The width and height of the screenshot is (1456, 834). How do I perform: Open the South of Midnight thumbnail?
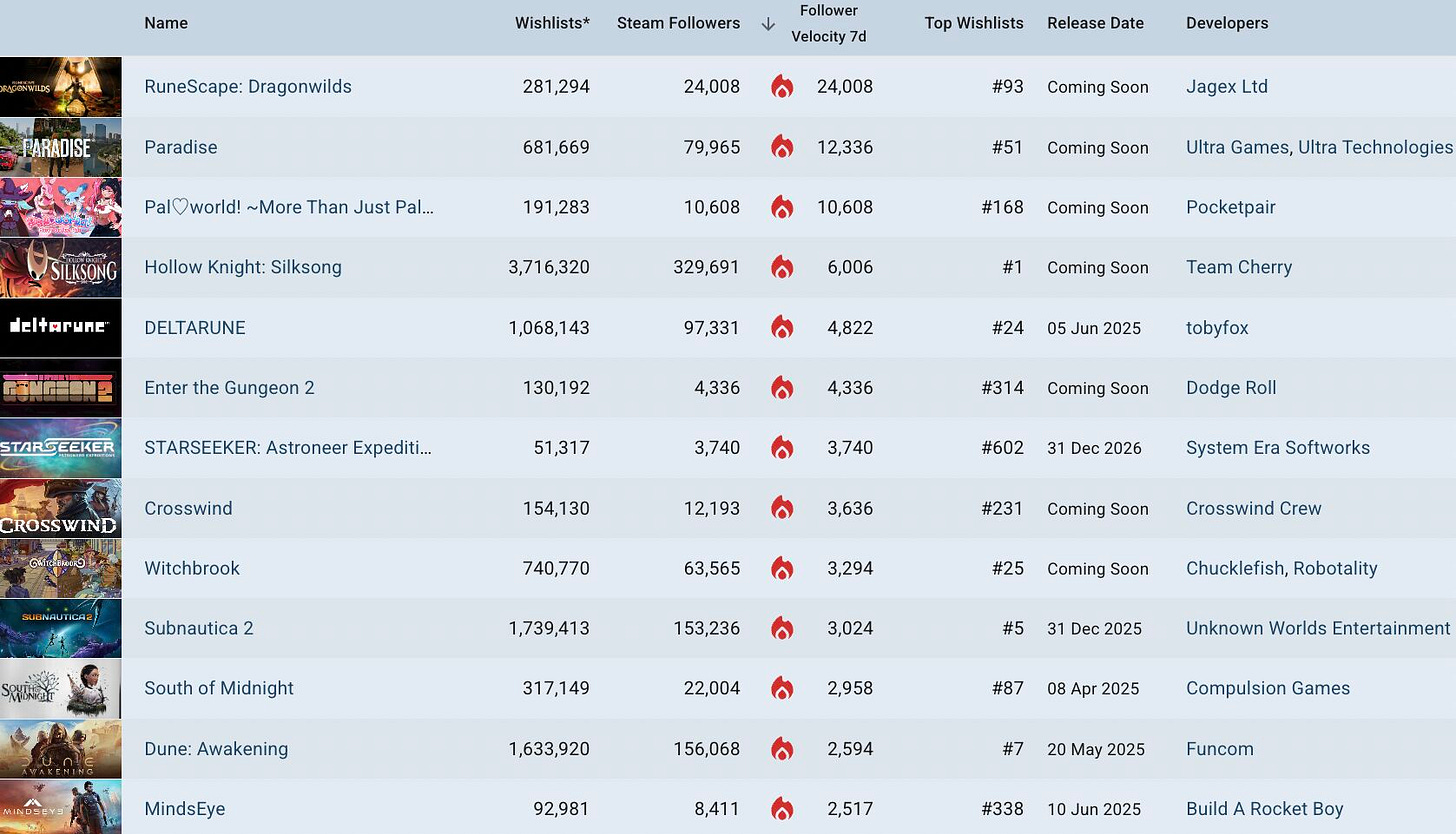coord(60,688)
